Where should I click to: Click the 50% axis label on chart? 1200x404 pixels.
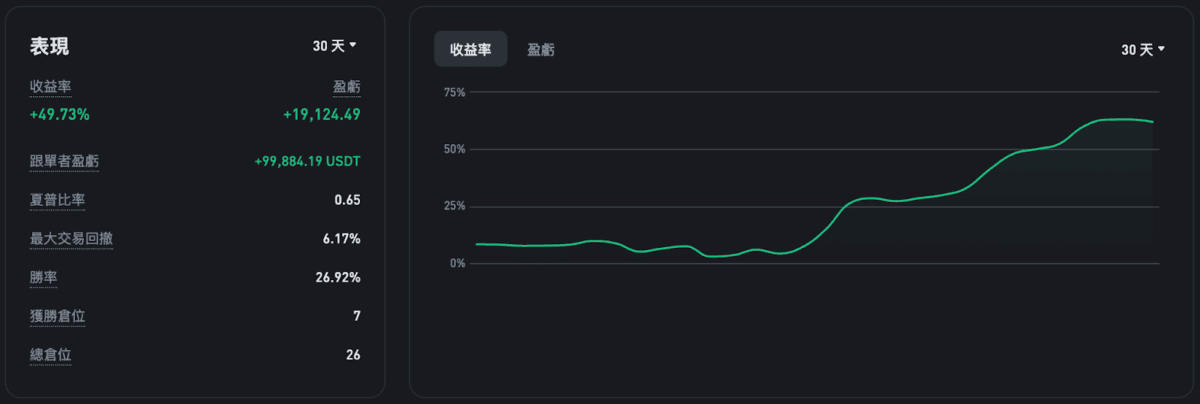[454, 149]
